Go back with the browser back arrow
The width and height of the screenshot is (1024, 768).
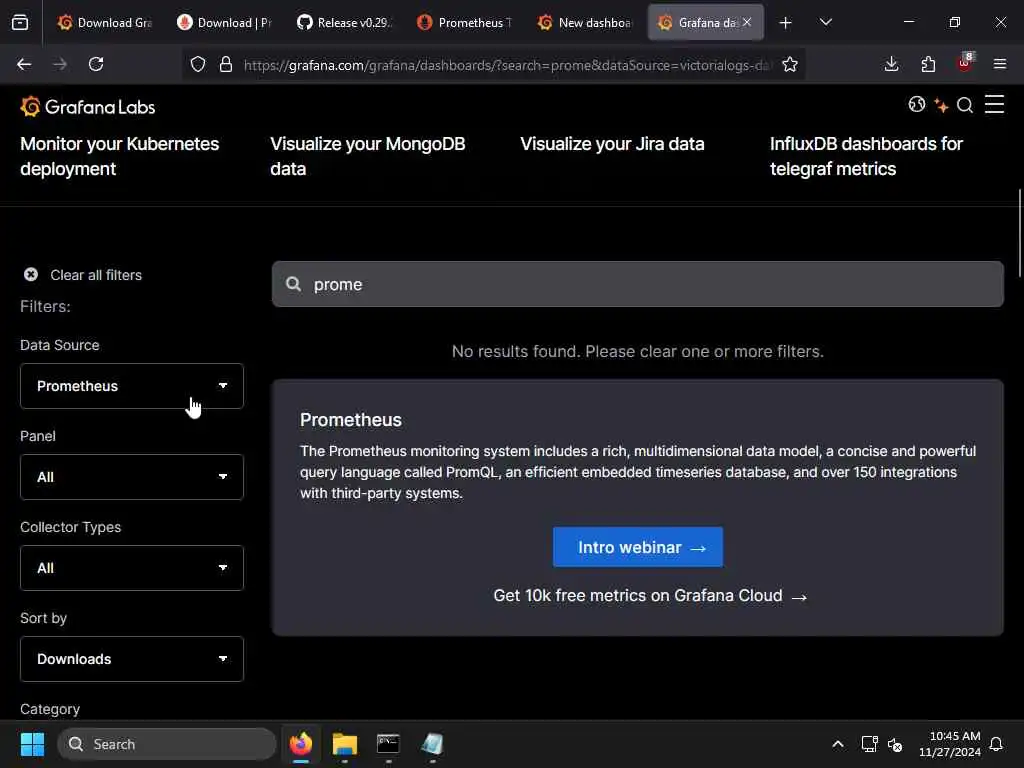[x=24, y=64]
